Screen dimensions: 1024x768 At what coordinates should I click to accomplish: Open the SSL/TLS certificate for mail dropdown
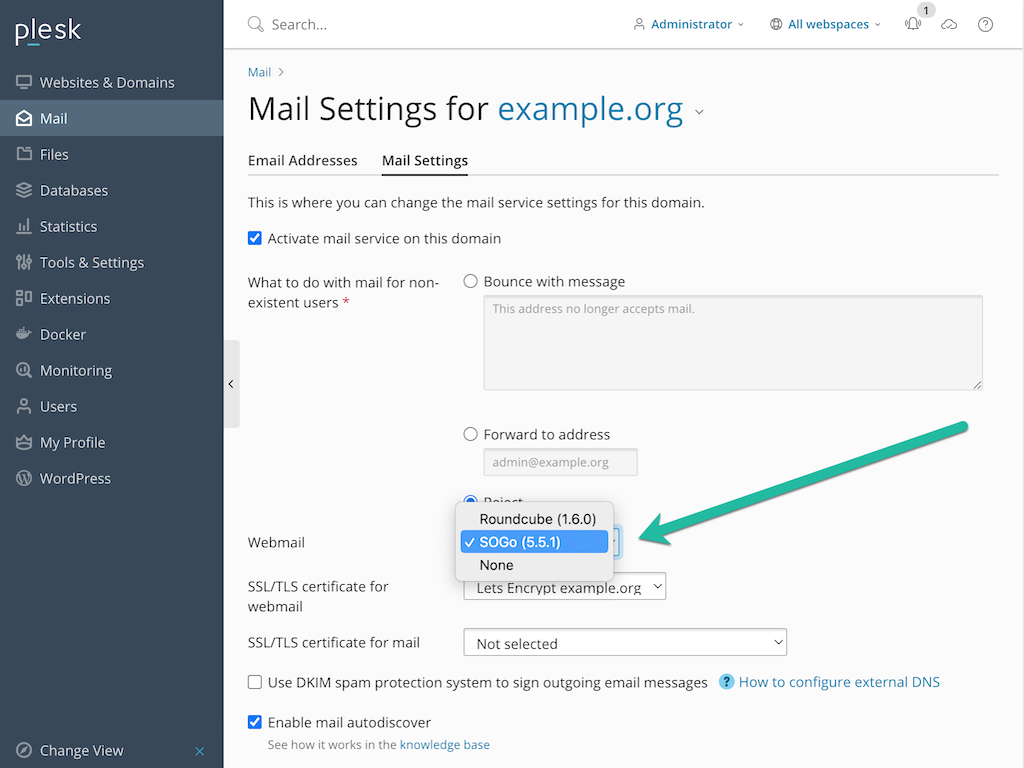tap(624, 642)
